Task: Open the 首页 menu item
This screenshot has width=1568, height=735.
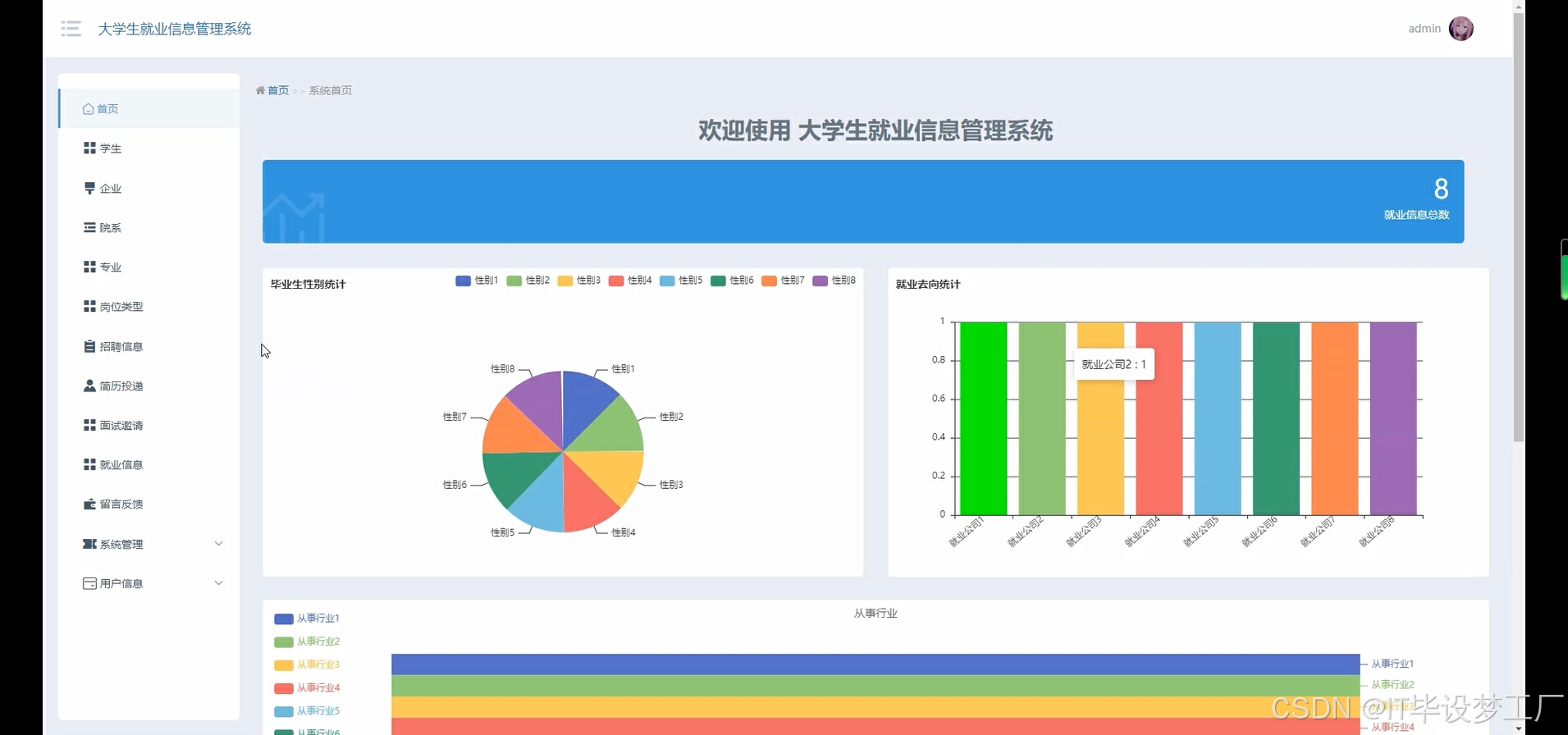Action: 149,108
